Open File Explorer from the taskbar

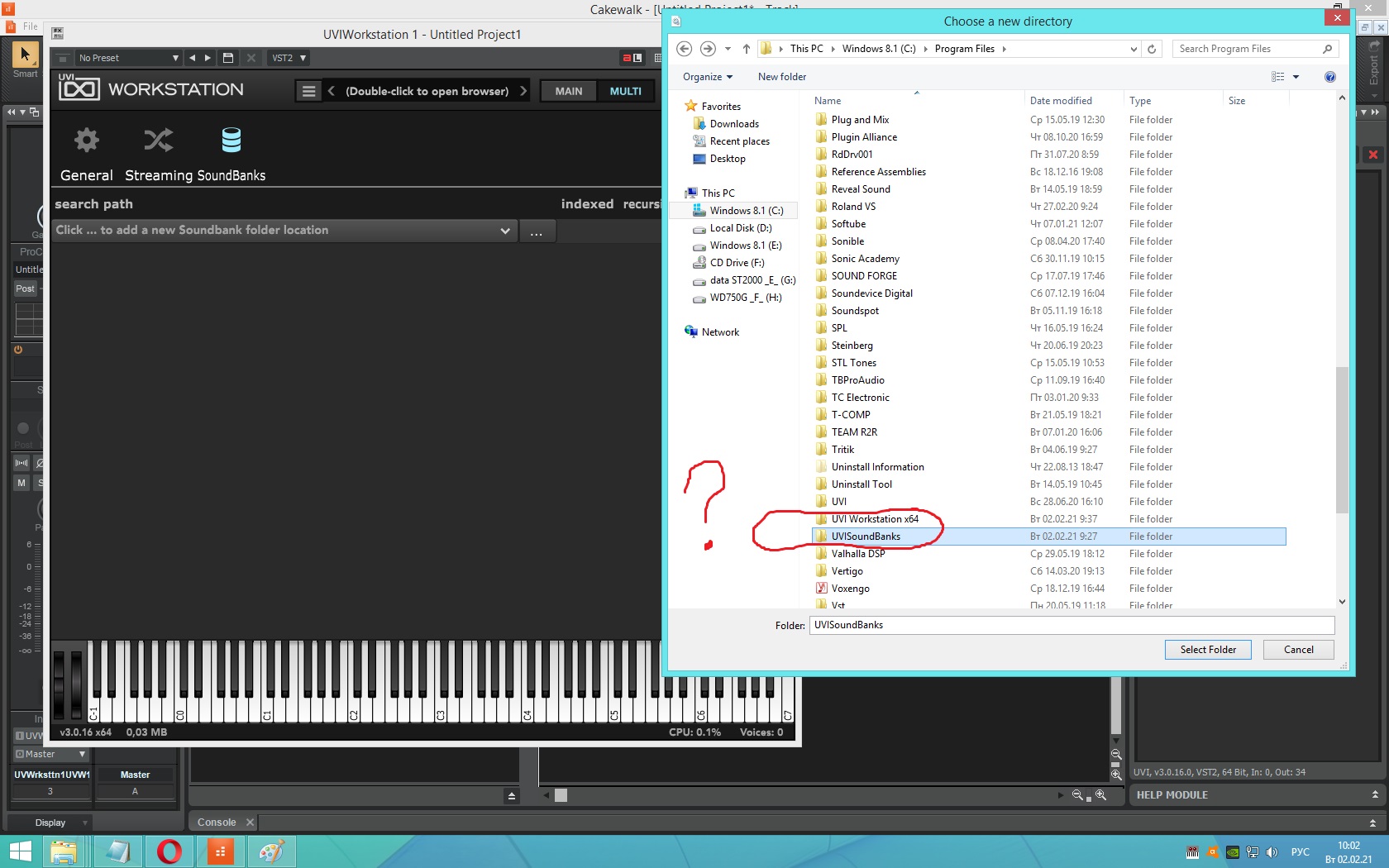[64, 851]
